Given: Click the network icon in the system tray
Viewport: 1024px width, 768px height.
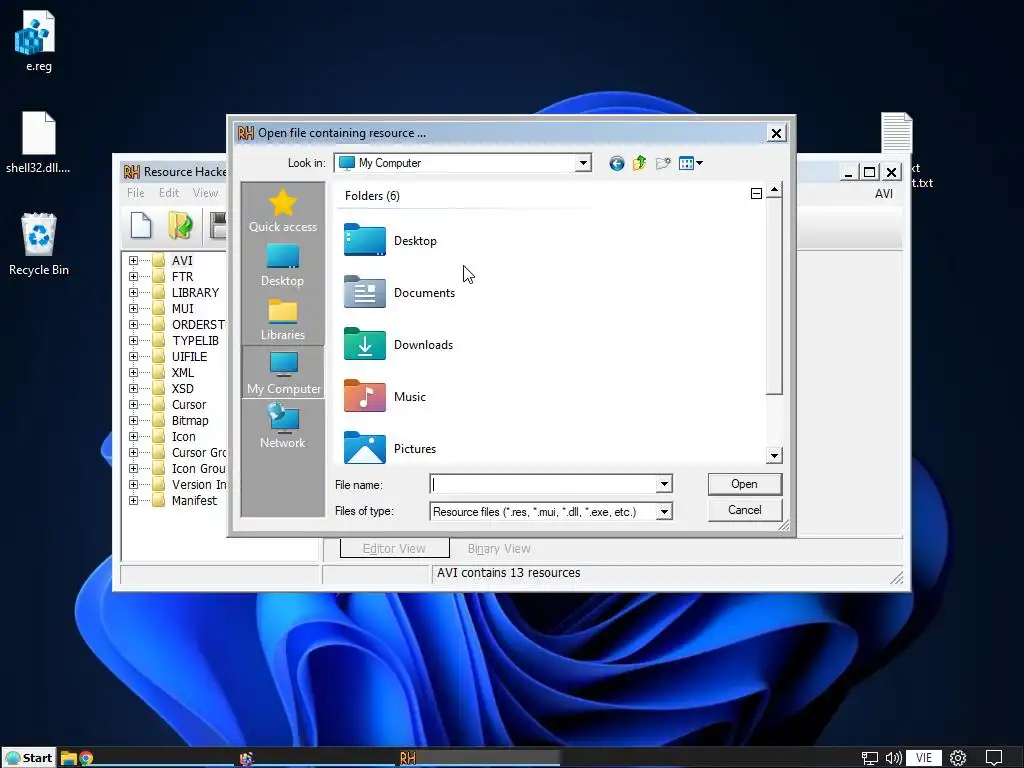Looking at the screenshot, I should (869, 758).
